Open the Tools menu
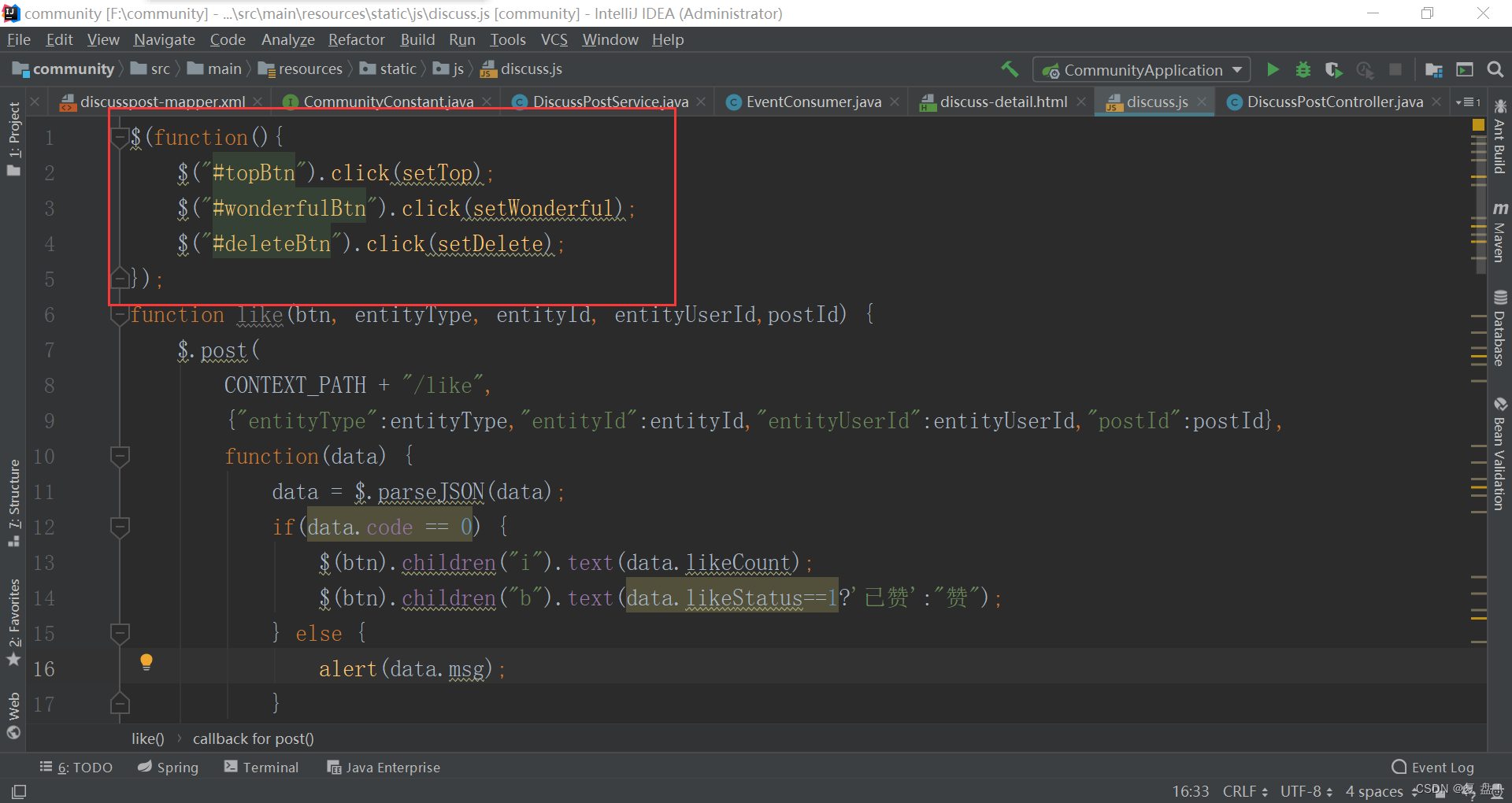Image resolution: width=1512 pixels, height=803 pixels. 507,39
